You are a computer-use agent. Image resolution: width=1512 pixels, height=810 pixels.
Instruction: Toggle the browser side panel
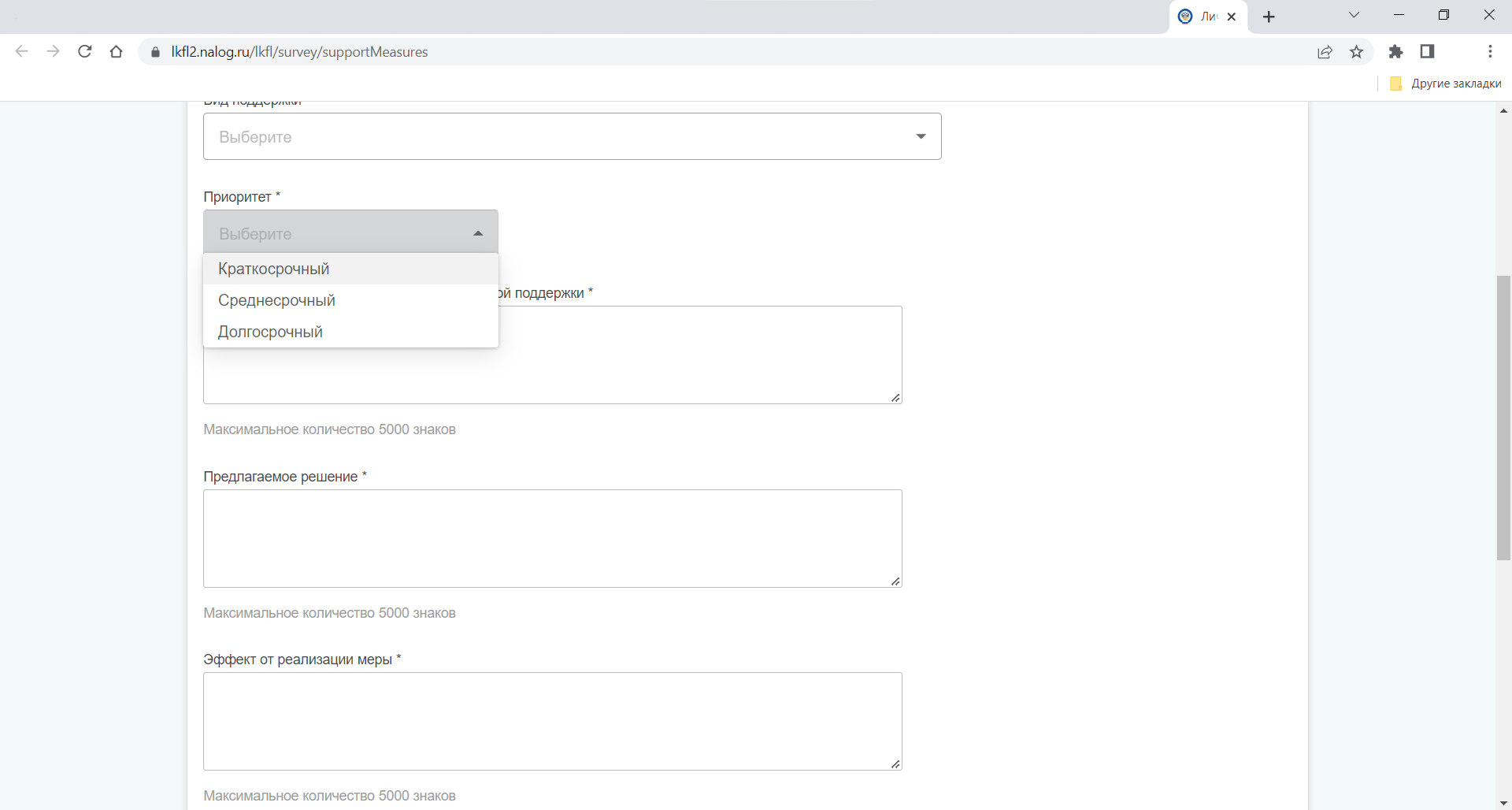[1427, 52]
